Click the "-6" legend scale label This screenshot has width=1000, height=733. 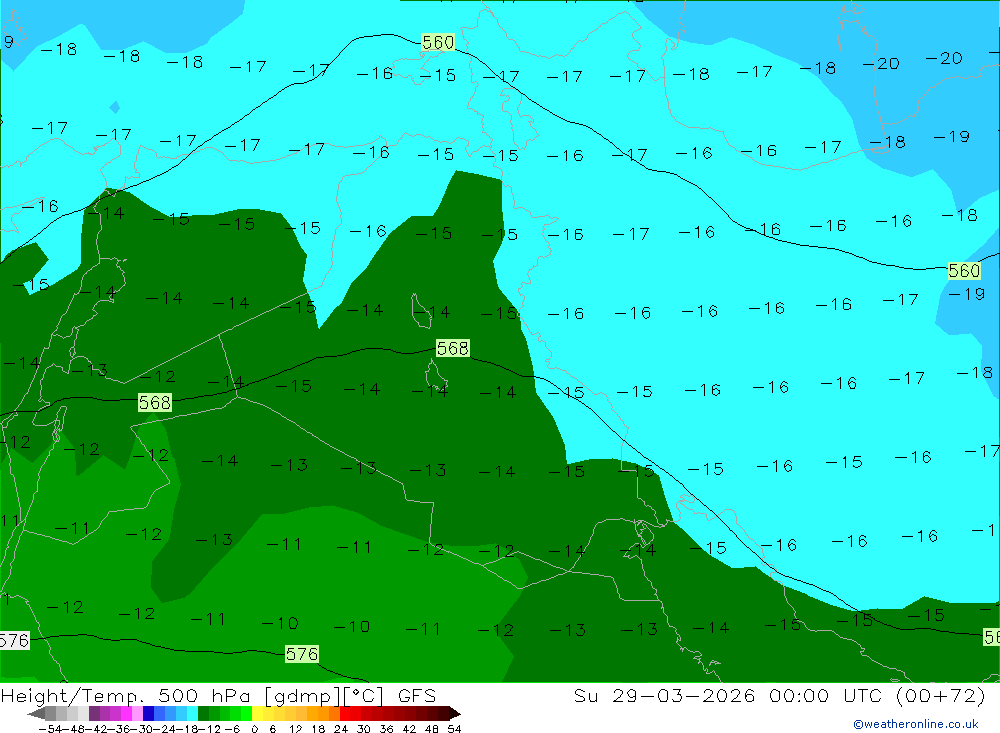tap(232, 729)
